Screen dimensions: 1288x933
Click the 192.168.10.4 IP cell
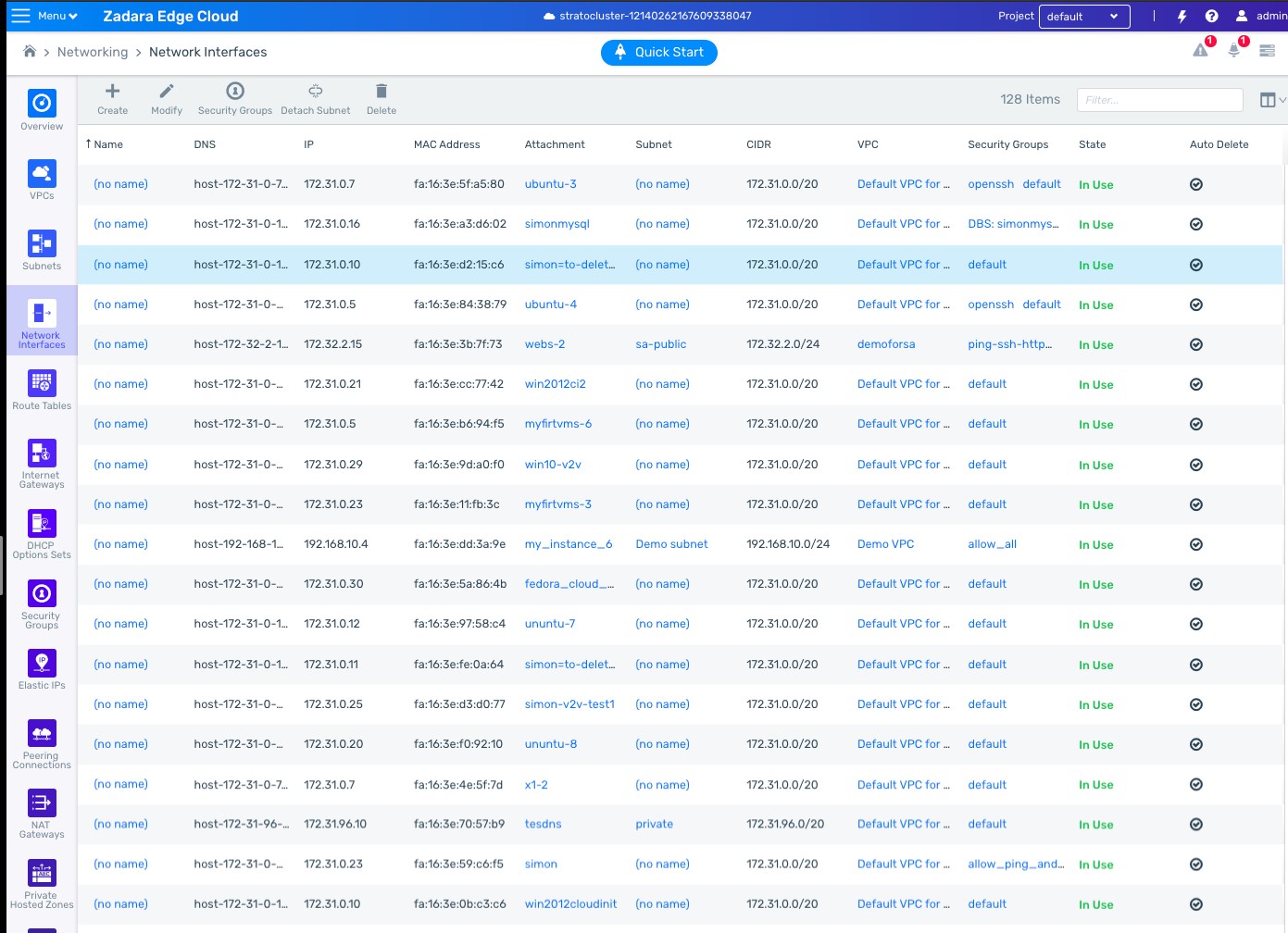click(x=336, y=544)
